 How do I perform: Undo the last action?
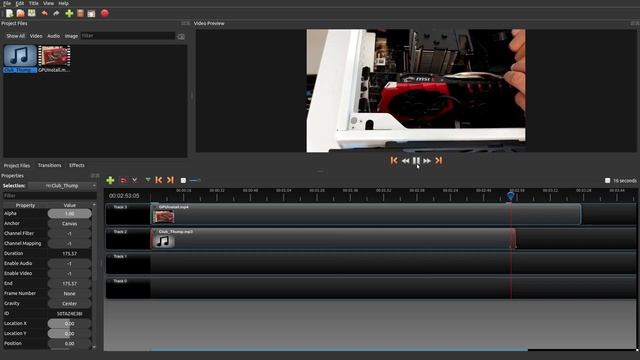[44, 13]
